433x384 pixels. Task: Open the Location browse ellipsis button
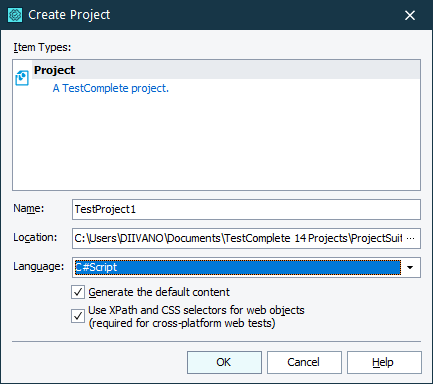coord(411,238)
